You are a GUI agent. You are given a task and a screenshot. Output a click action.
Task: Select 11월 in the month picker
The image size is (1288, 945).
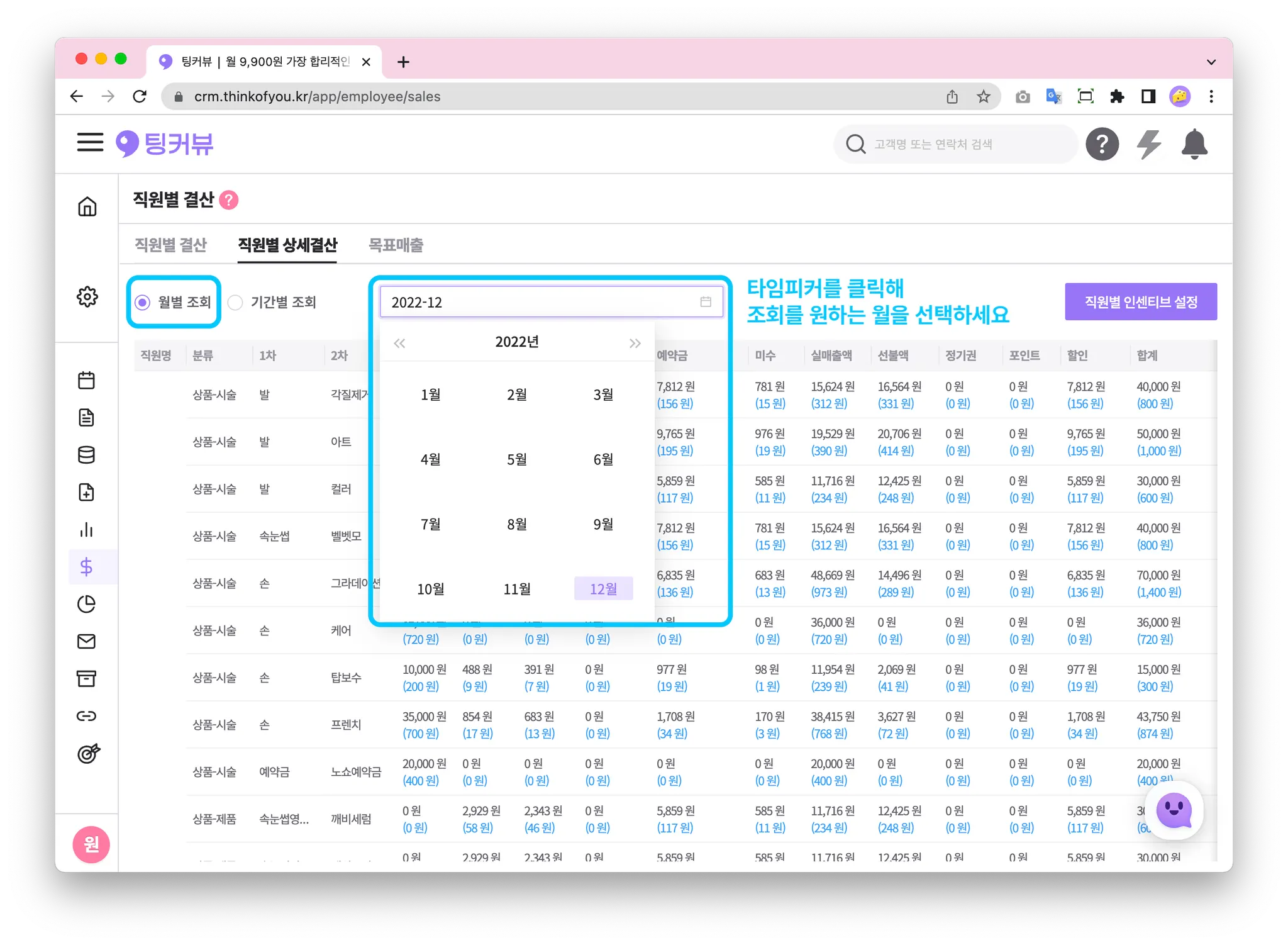pos(517,589)
